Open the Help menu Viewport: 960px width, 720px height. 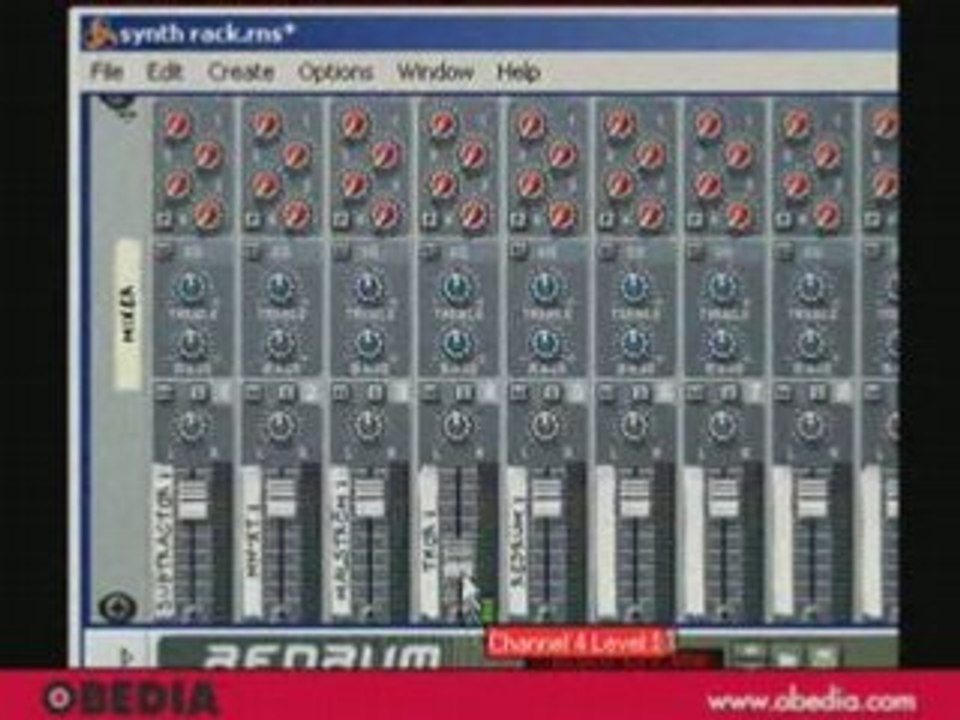click(x=519, y=72)
